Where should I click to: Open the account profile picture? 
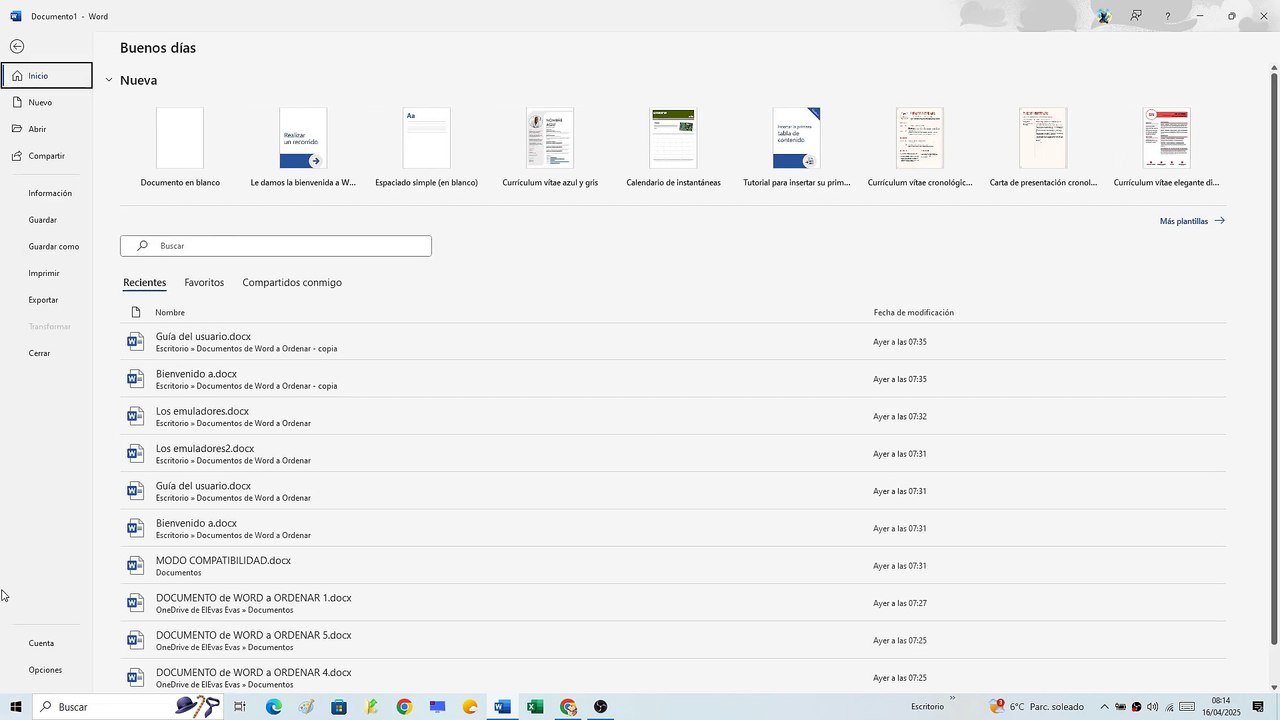click(1104, 16)
